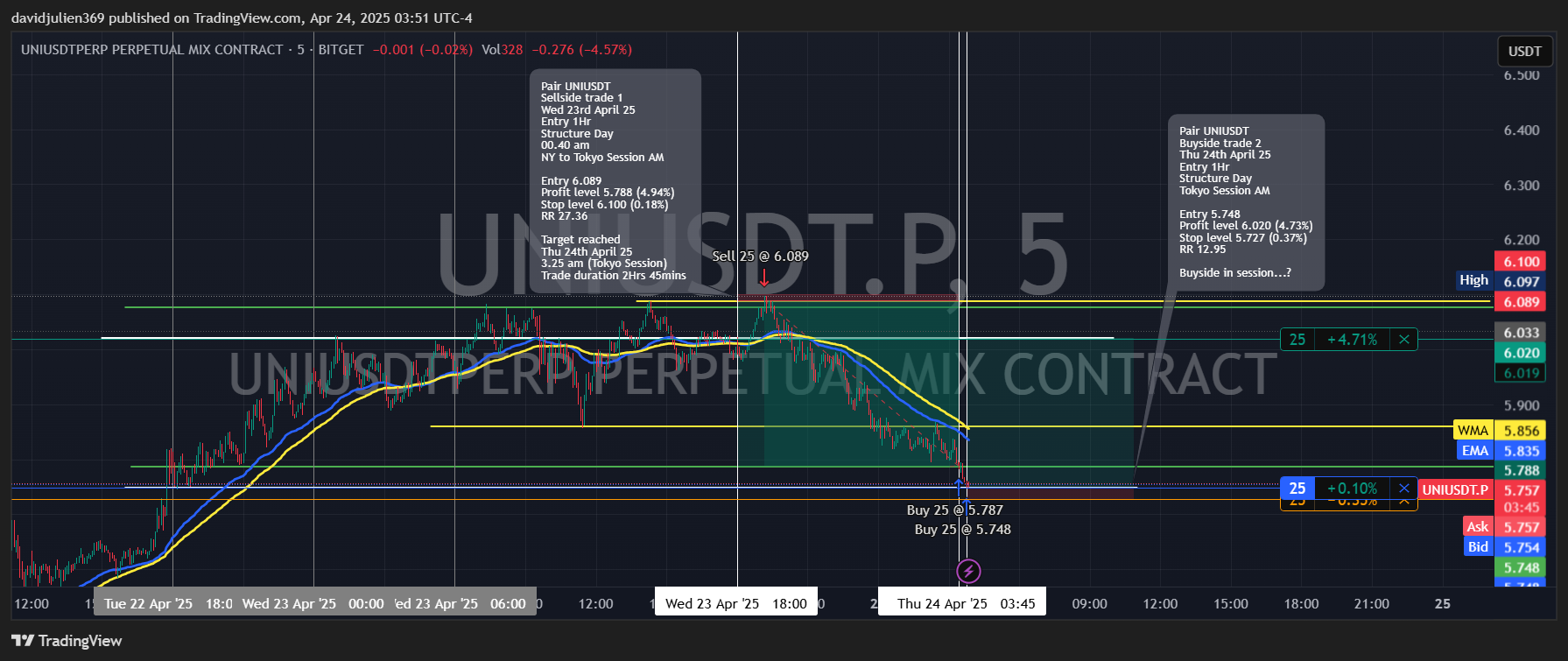Click the blue Bid price label
The height and width of the screenshot is (661, 1568).
coord(1479,547)
